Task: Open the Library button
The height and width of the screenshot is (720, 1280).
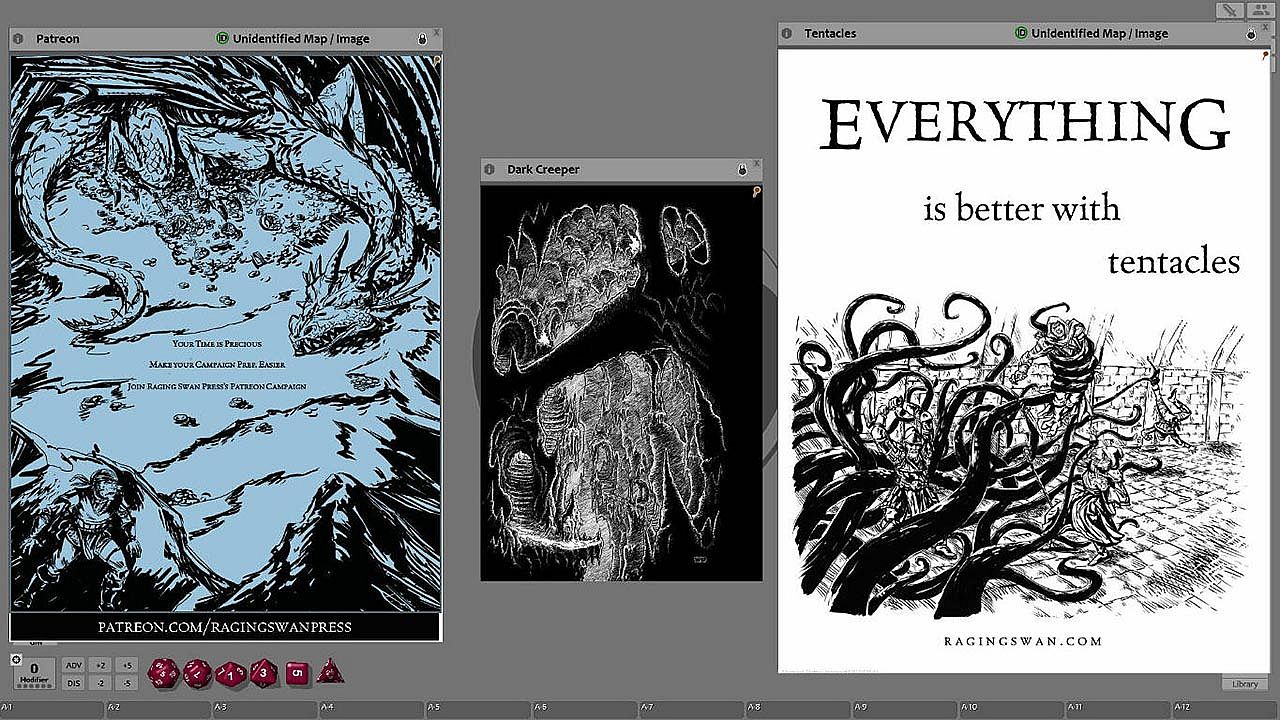Action: (1245, 684)
